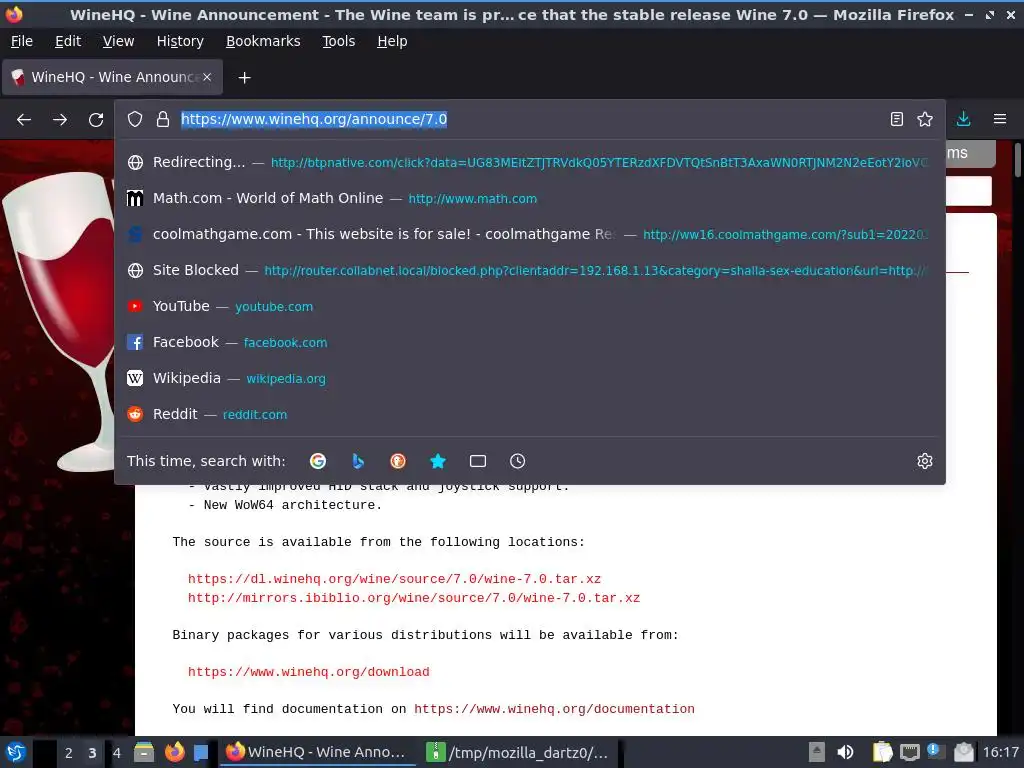Select the Wikipedia suggestion
Screen dimensions: 1024x768
click(x=530, y=378)
